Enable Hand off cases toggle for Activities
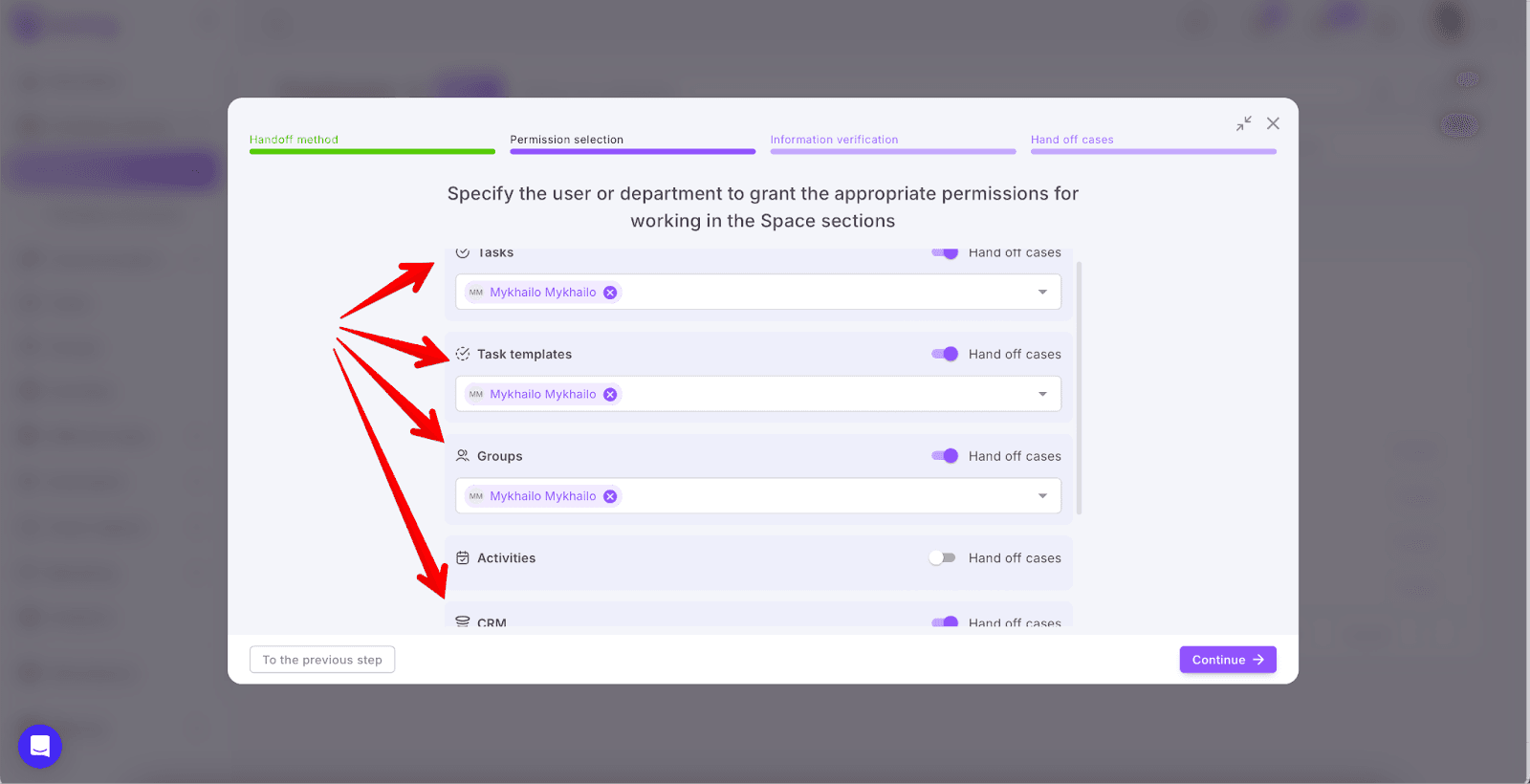 [x=942, y=558]
